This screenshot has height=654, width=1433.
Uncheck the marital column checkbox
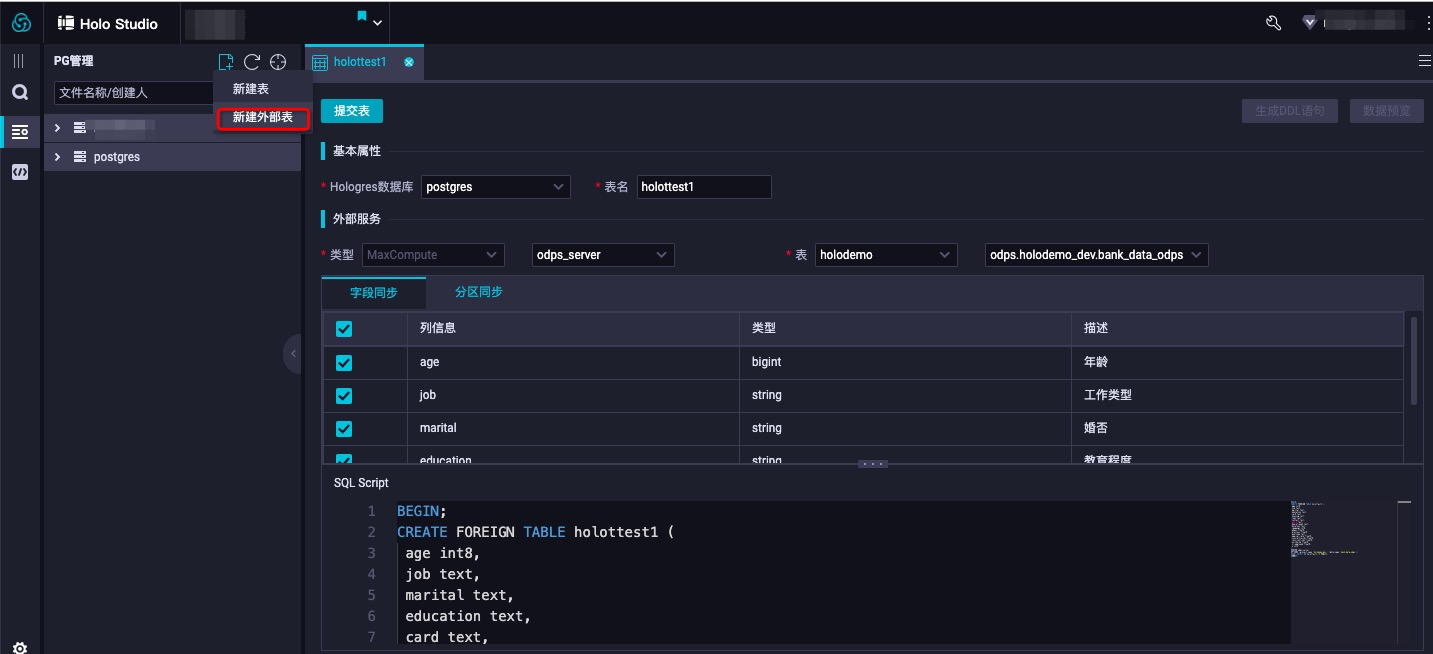(x=344, y=429)
